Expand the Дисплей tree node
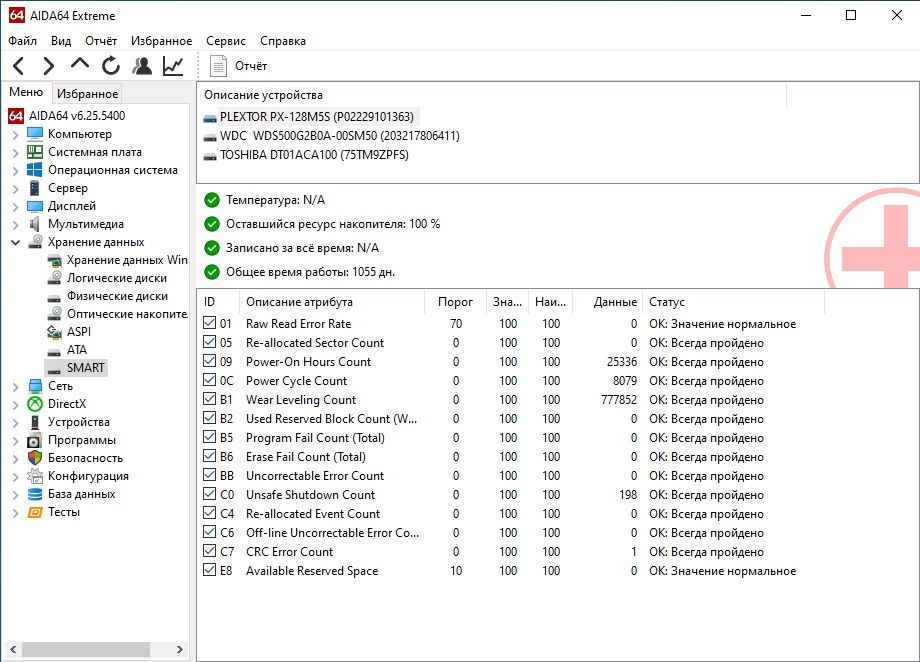920x662 pixels. 16,207
